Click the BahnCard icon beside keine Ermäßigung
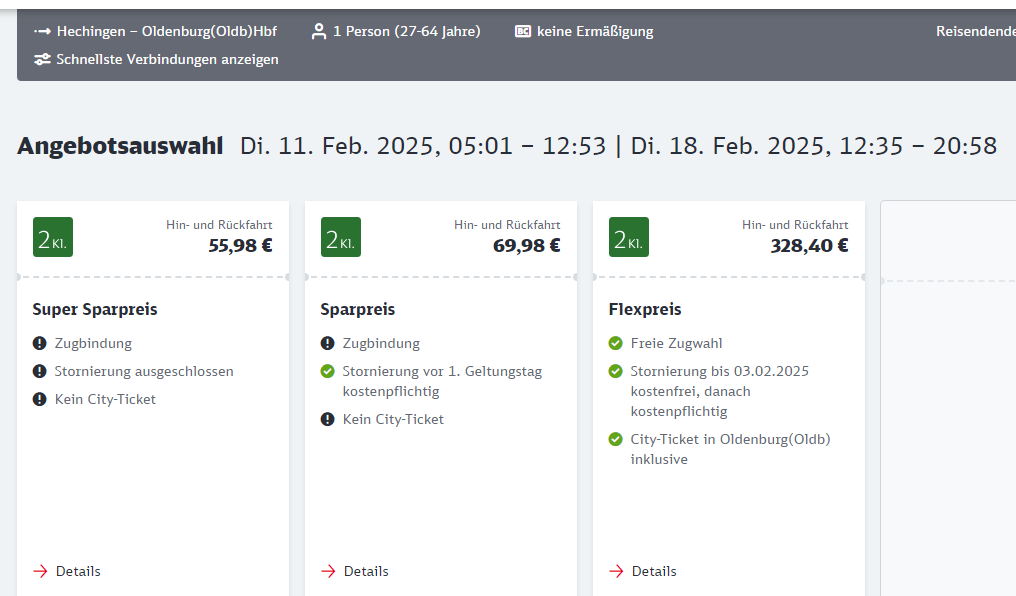 523,32
